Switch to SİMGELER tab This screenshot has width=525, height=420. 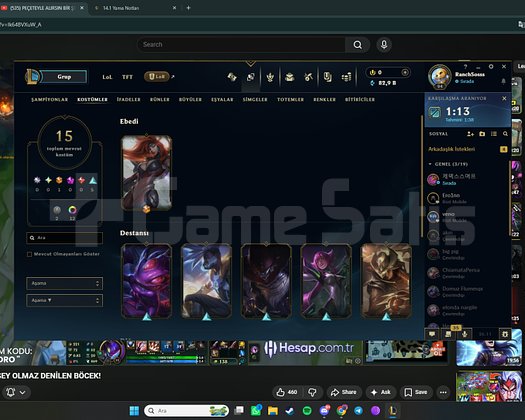[255, 99]
